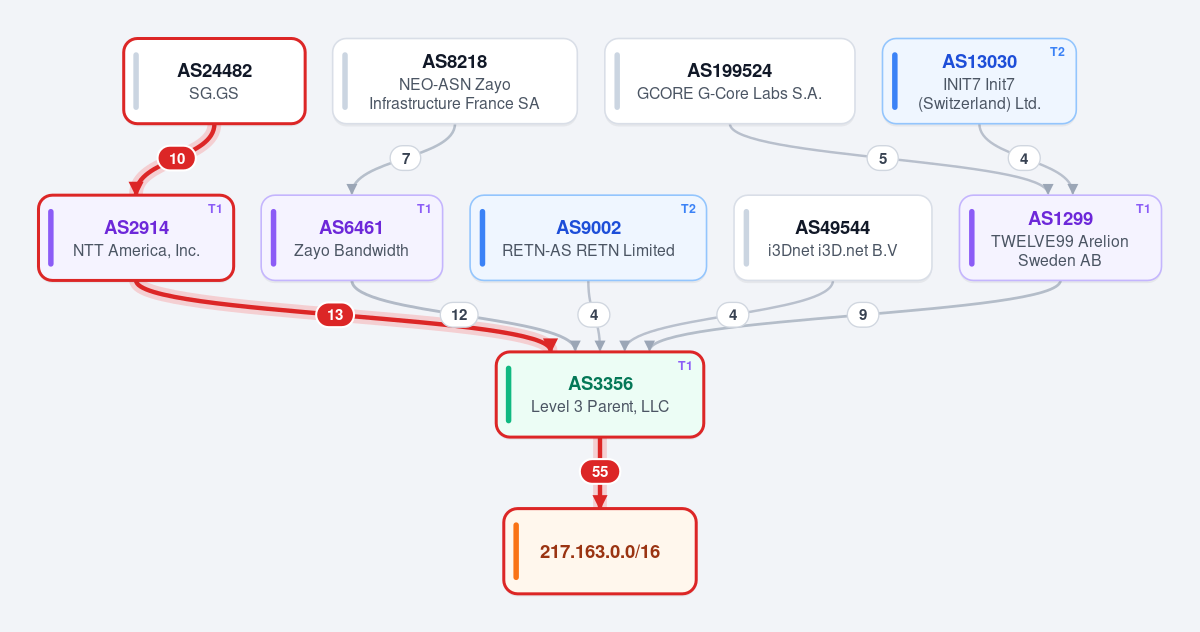Click the red edge label 10
Screen dimensions: 1200x632
(177, 158)
